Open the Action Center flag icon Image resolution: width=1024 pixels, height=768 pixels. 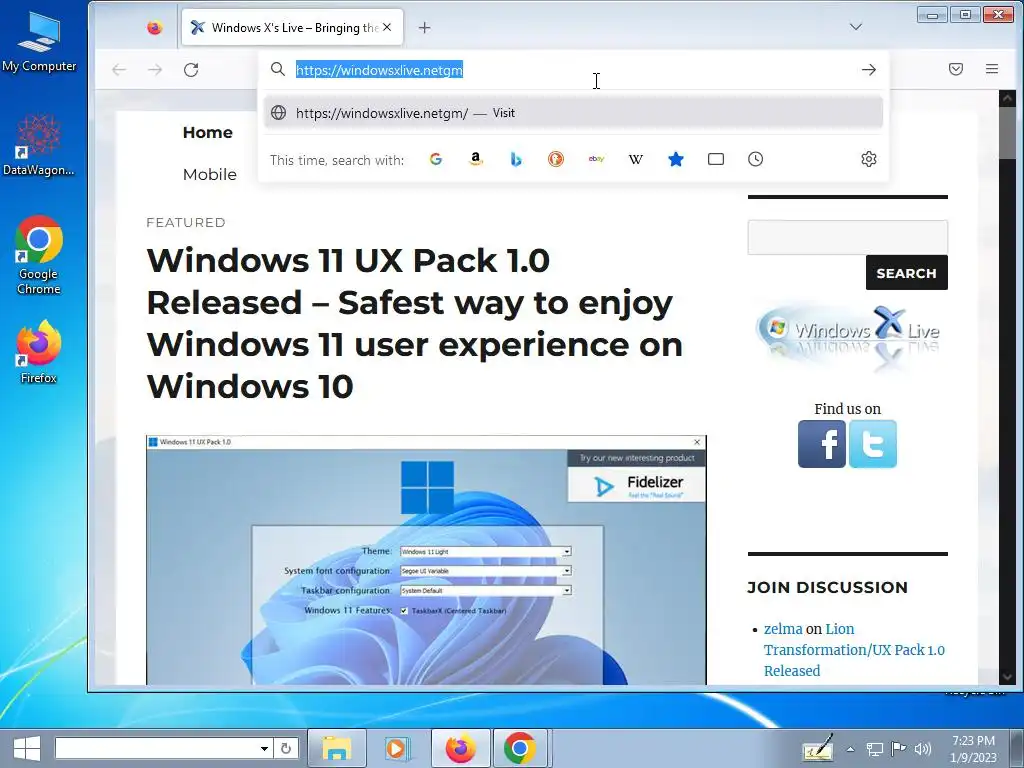tap(899, 749)
